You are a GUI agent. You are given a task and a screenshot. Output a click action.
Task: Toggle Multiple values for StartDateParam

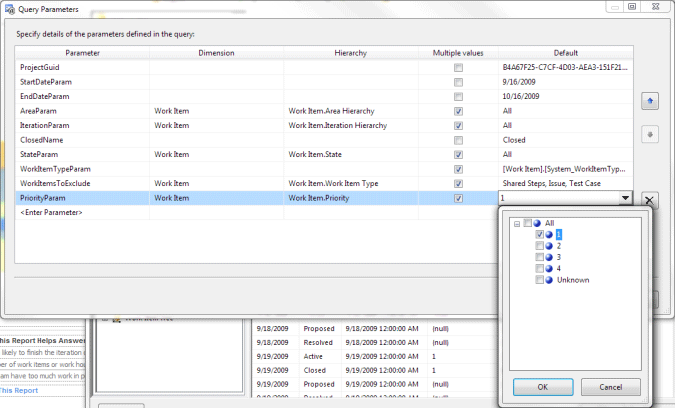[458, 82]
